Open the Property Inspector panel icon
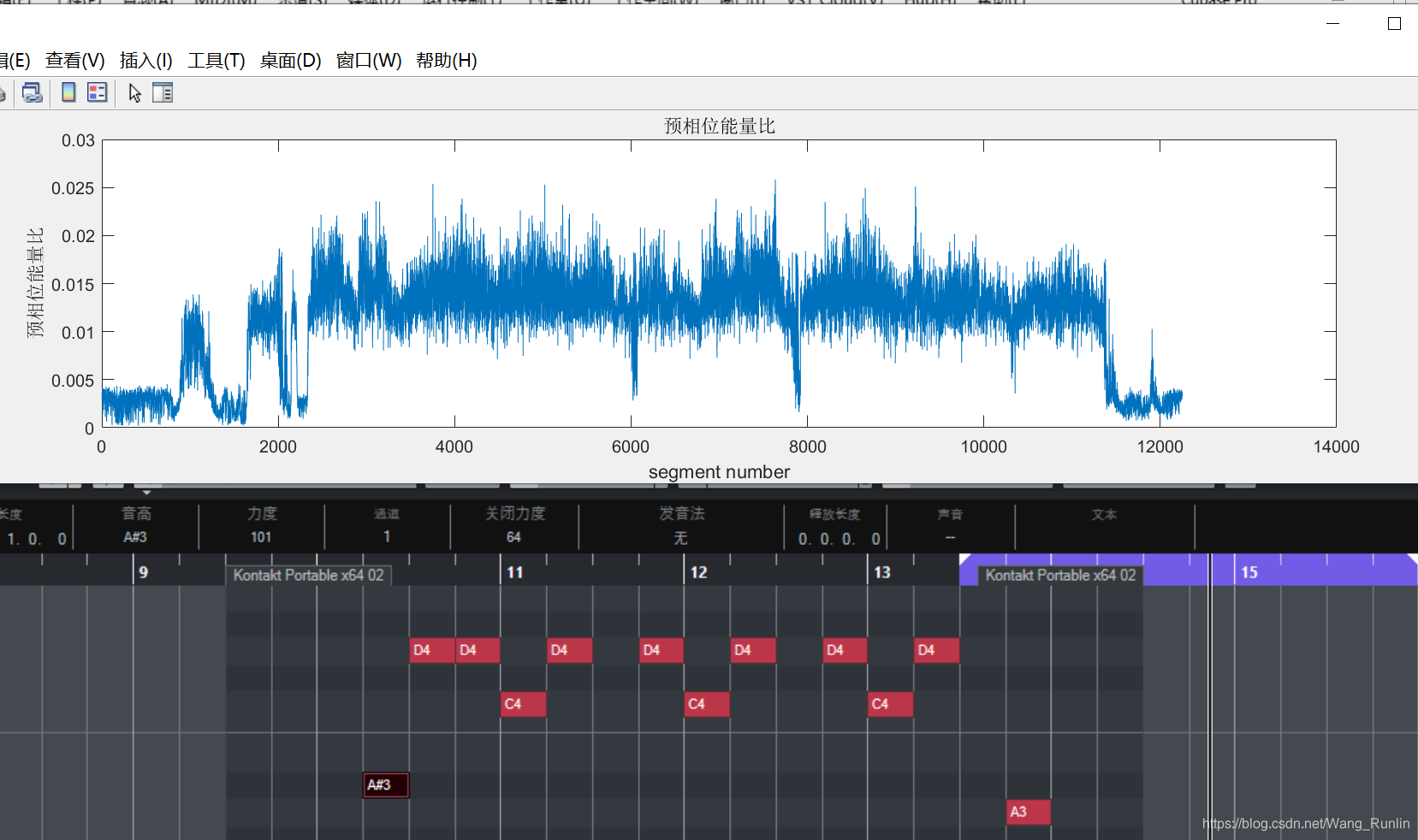 [163, 92]
